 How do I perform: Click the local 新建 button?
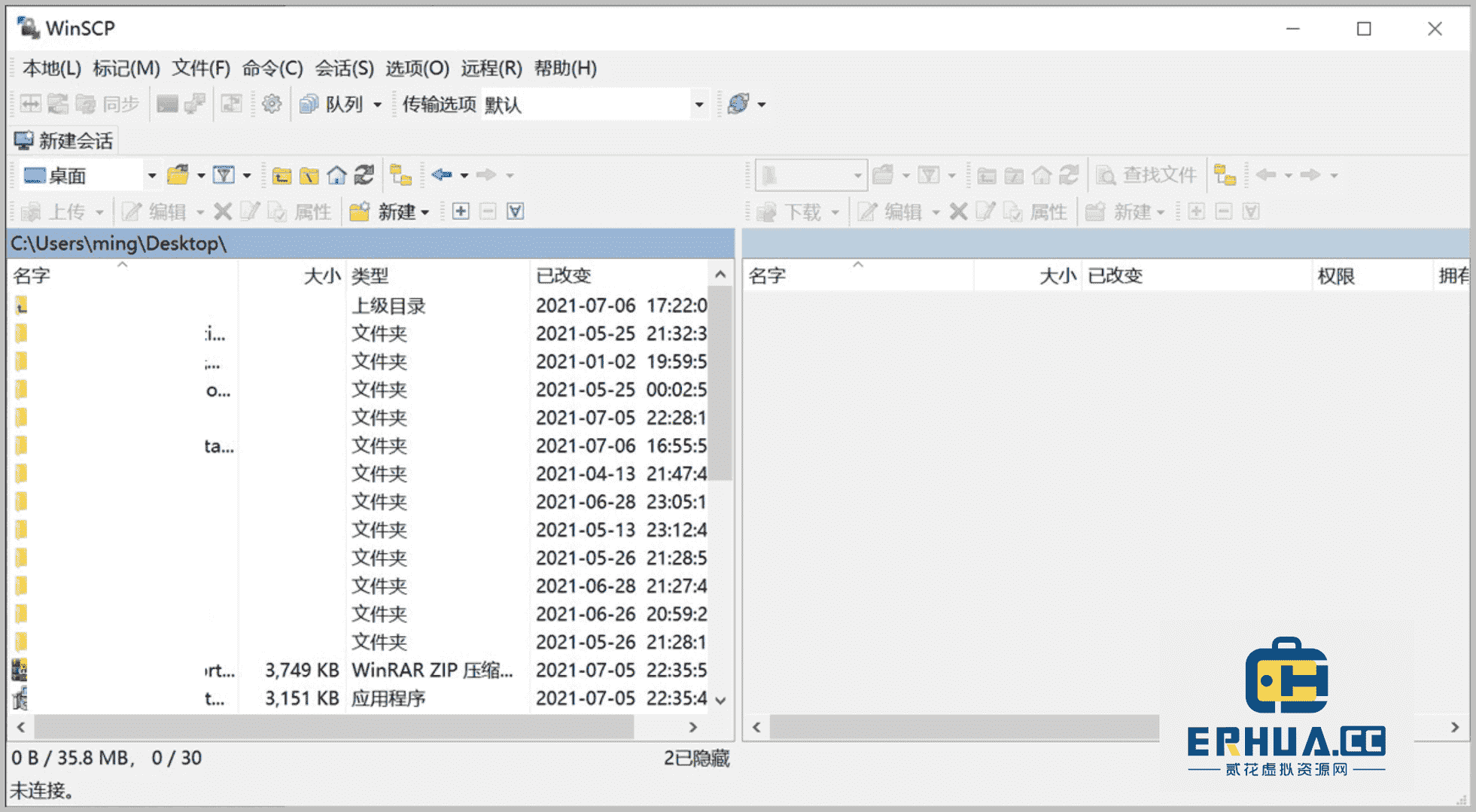[381, 211]
